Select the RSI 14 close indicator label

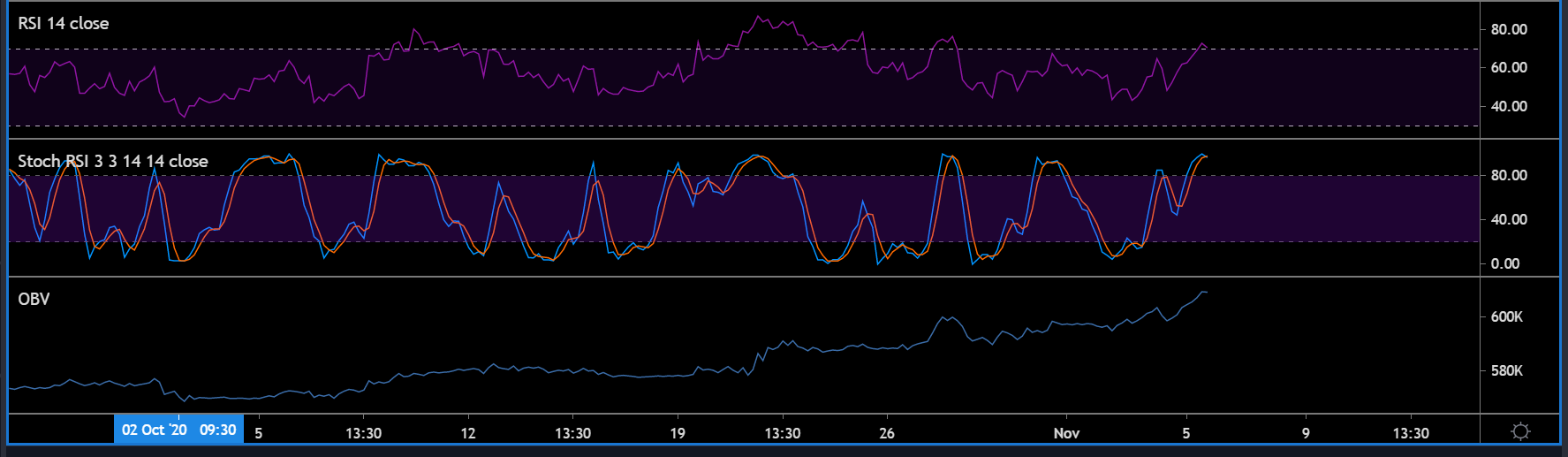click(x=64, y=24)
